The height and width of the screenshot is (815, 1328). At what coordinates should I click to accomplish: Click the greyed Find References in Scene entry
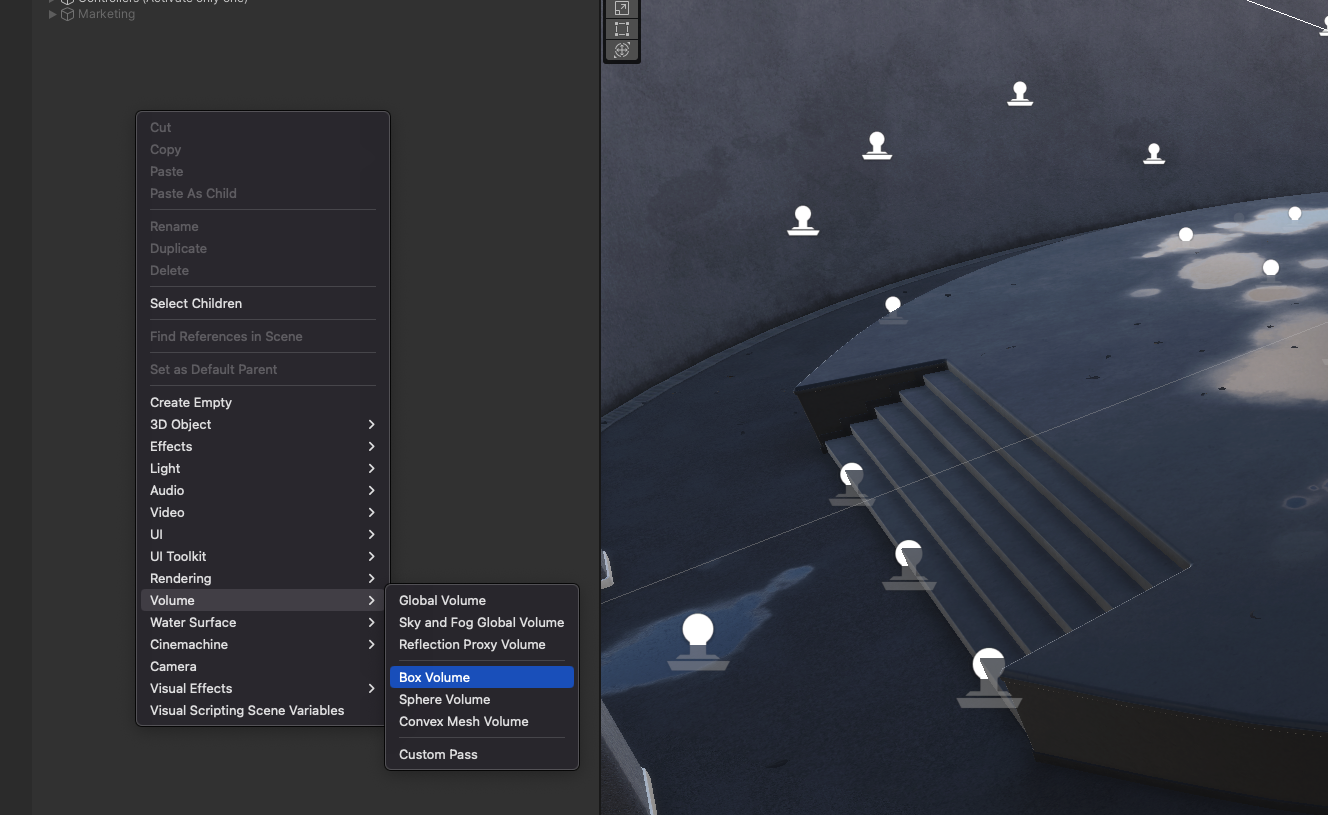coord(263,336)
